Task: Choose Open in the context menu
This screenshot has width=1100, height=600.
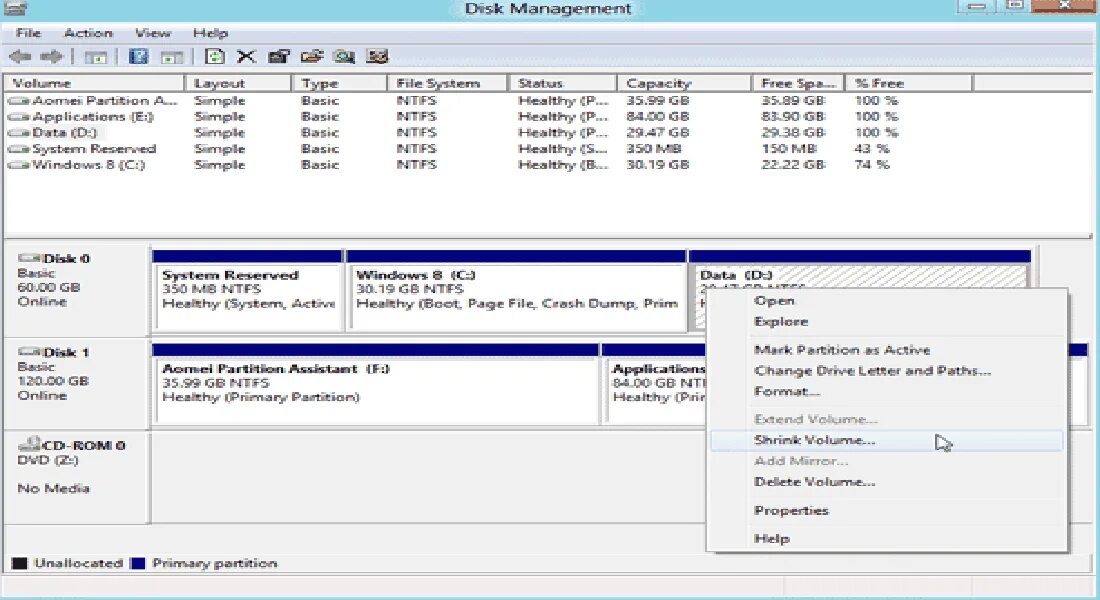Action: click(774, 300)
